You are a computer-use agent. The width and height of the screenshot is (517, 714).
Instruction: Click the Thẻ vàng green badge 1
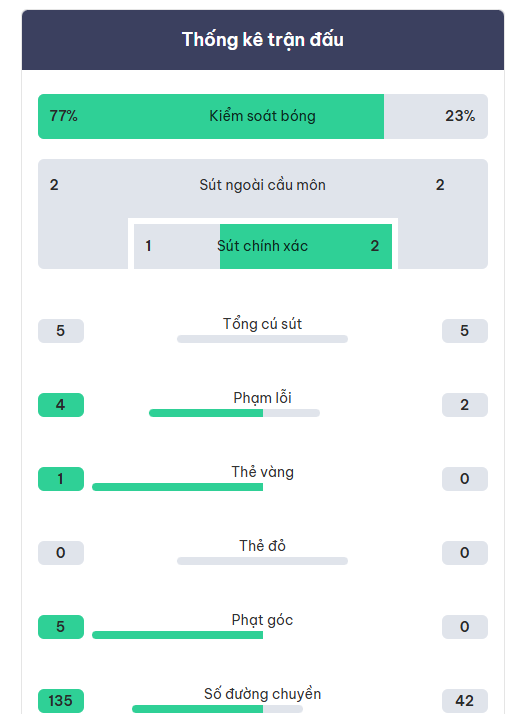(61, 479)
